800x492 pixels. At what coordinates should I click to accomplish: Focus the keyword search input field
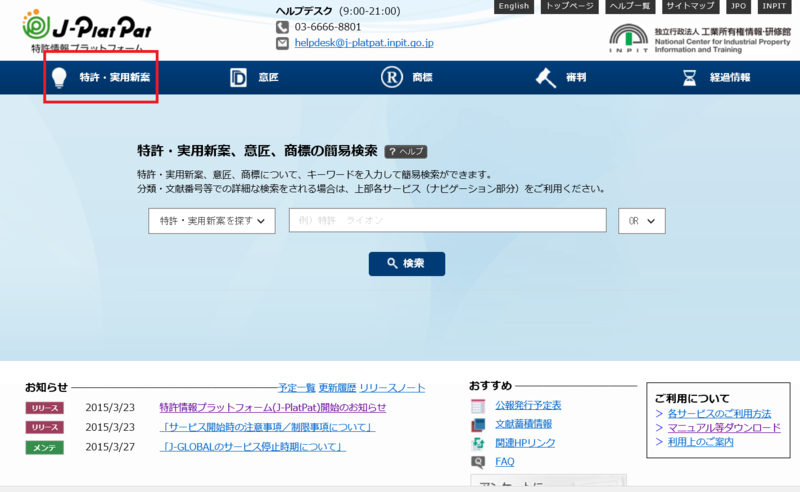pyautogui.click(x=447, y=220)
